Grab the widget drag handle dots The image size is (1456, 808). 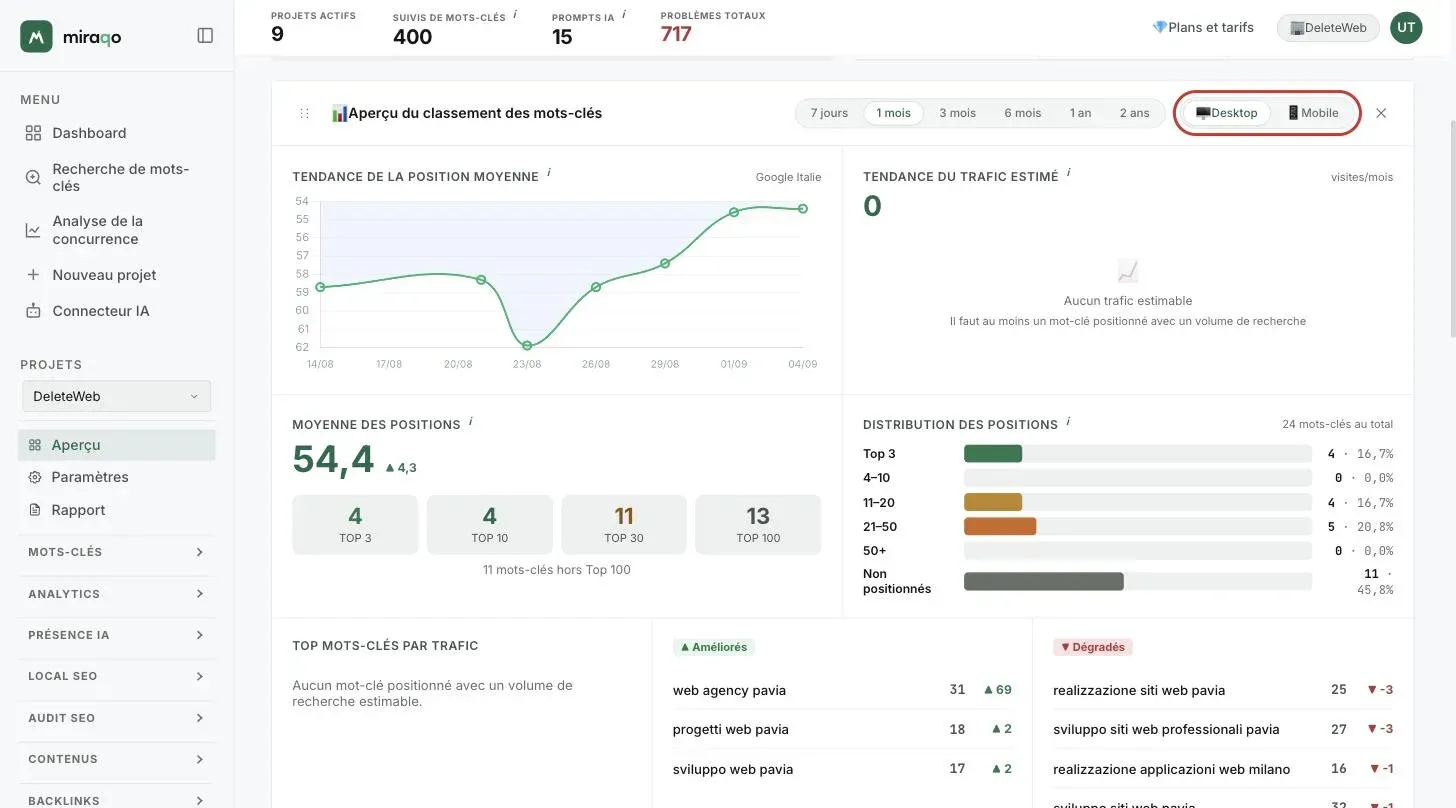305,114
